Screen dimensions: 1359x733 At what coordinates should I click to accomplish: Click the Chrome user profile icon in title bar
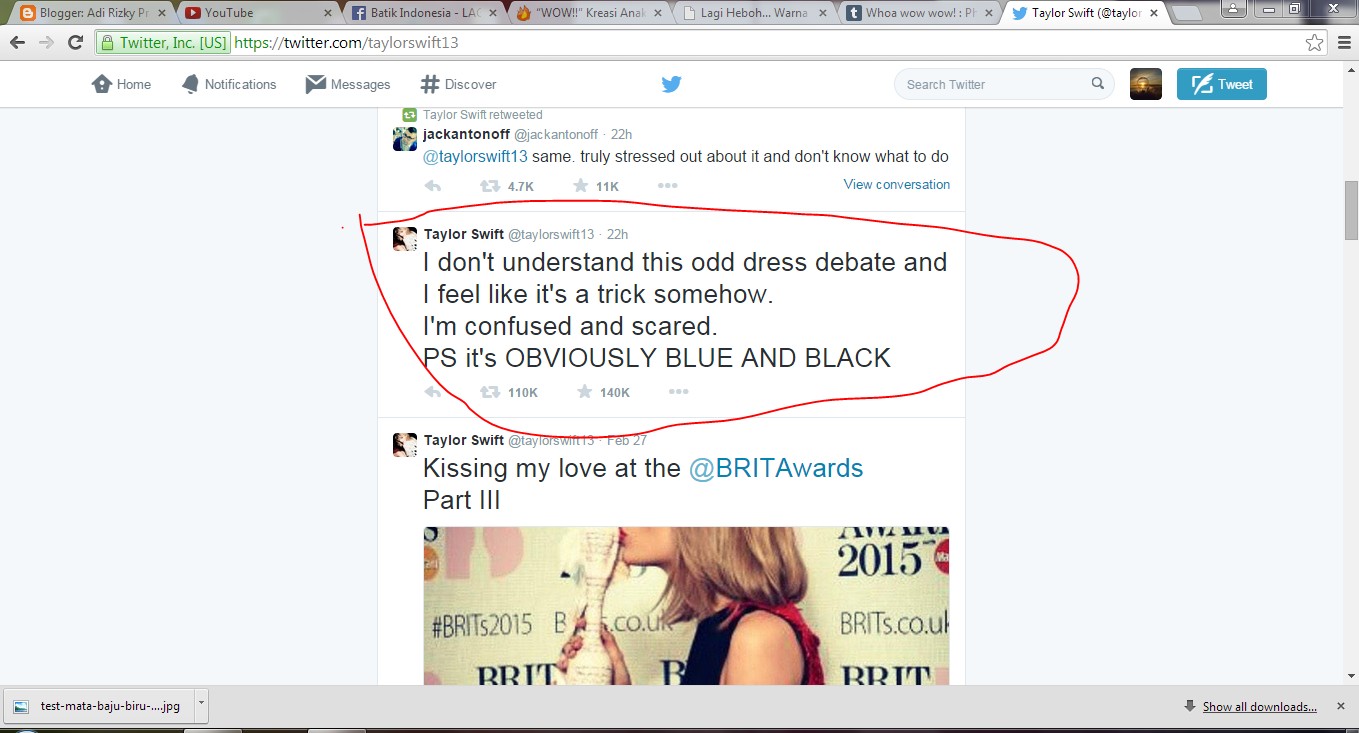[1231, 7]
